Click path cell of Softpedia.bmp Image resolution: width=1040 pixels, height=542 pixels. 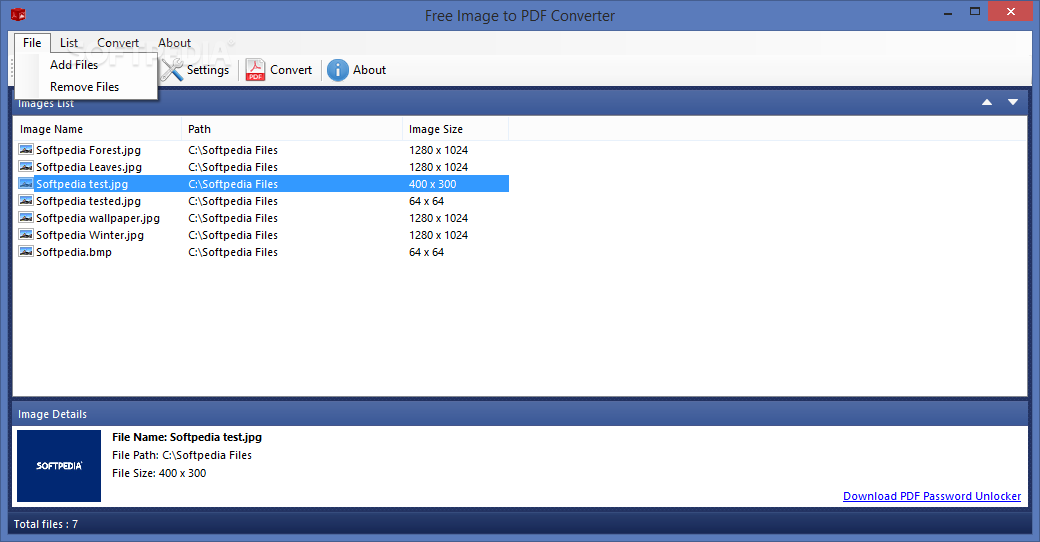[x=233, y=252]
